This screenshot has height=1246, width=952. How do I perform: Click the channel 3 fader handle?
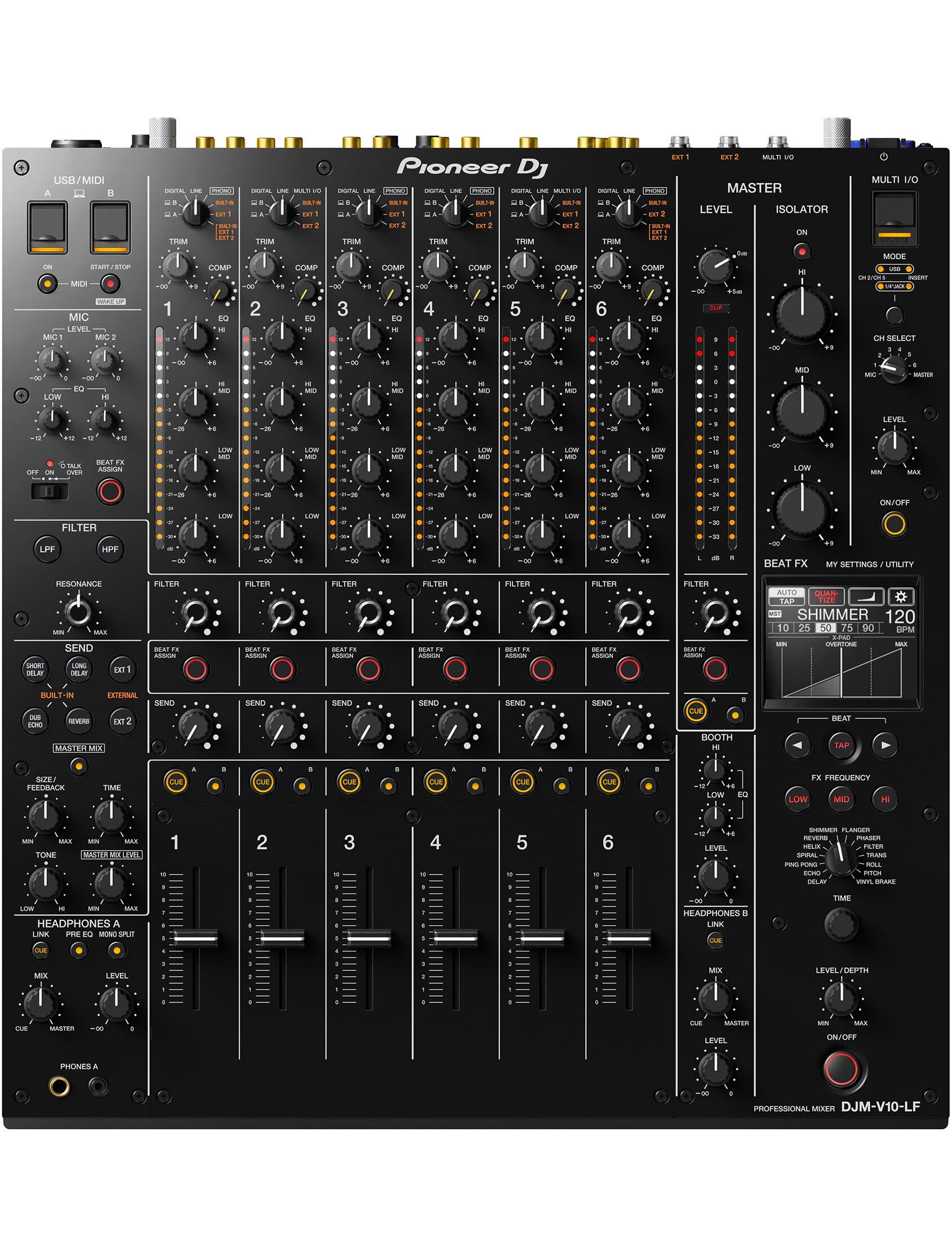coord(369,938)
